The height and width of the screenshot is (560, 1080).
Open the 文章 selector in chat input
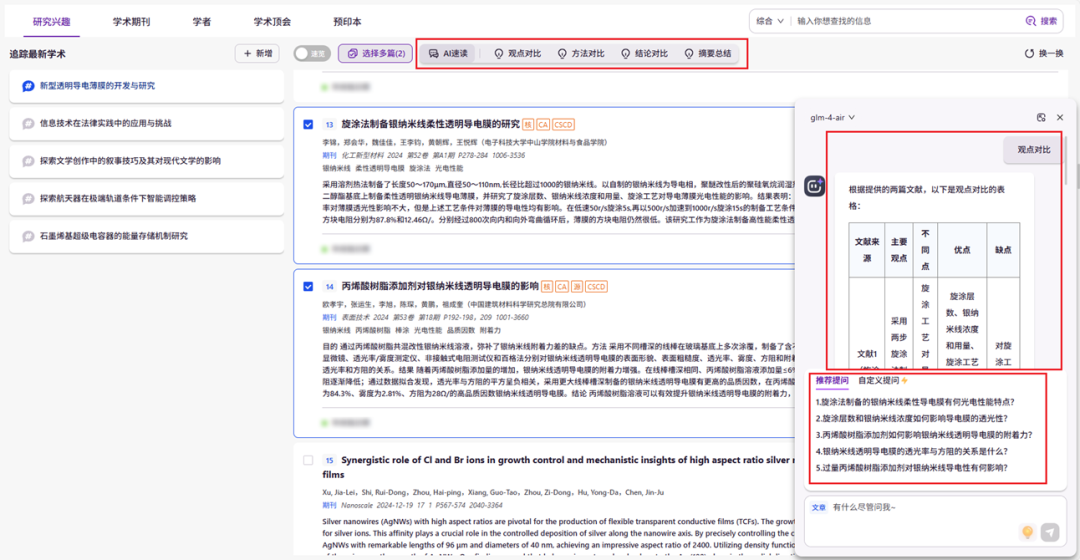pyautogui.click(x=819, y=507)
